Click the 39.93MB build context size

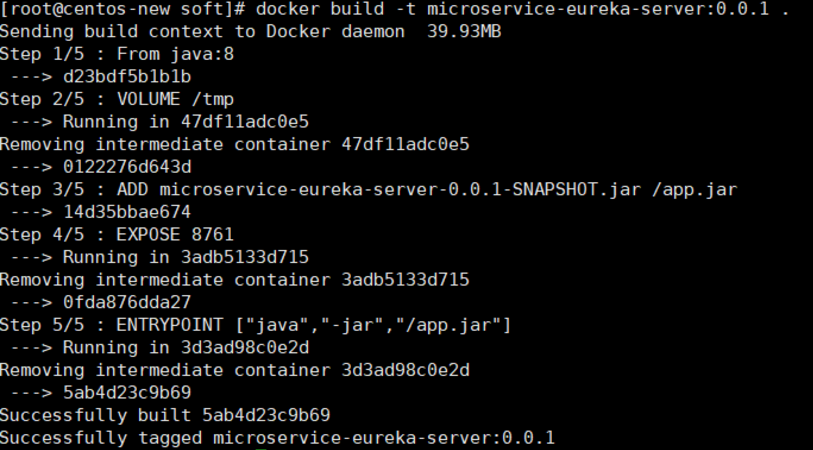[464, 32]
